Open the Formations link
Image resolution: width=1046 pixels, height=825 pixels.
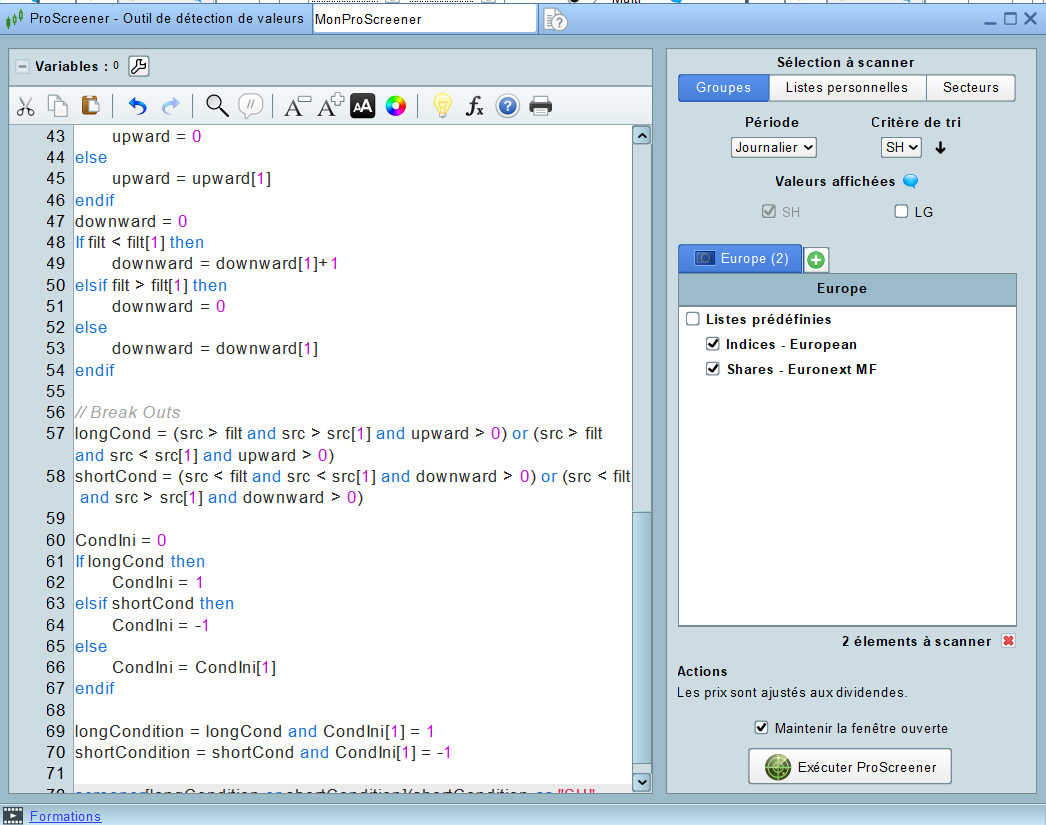pos(65,816)
